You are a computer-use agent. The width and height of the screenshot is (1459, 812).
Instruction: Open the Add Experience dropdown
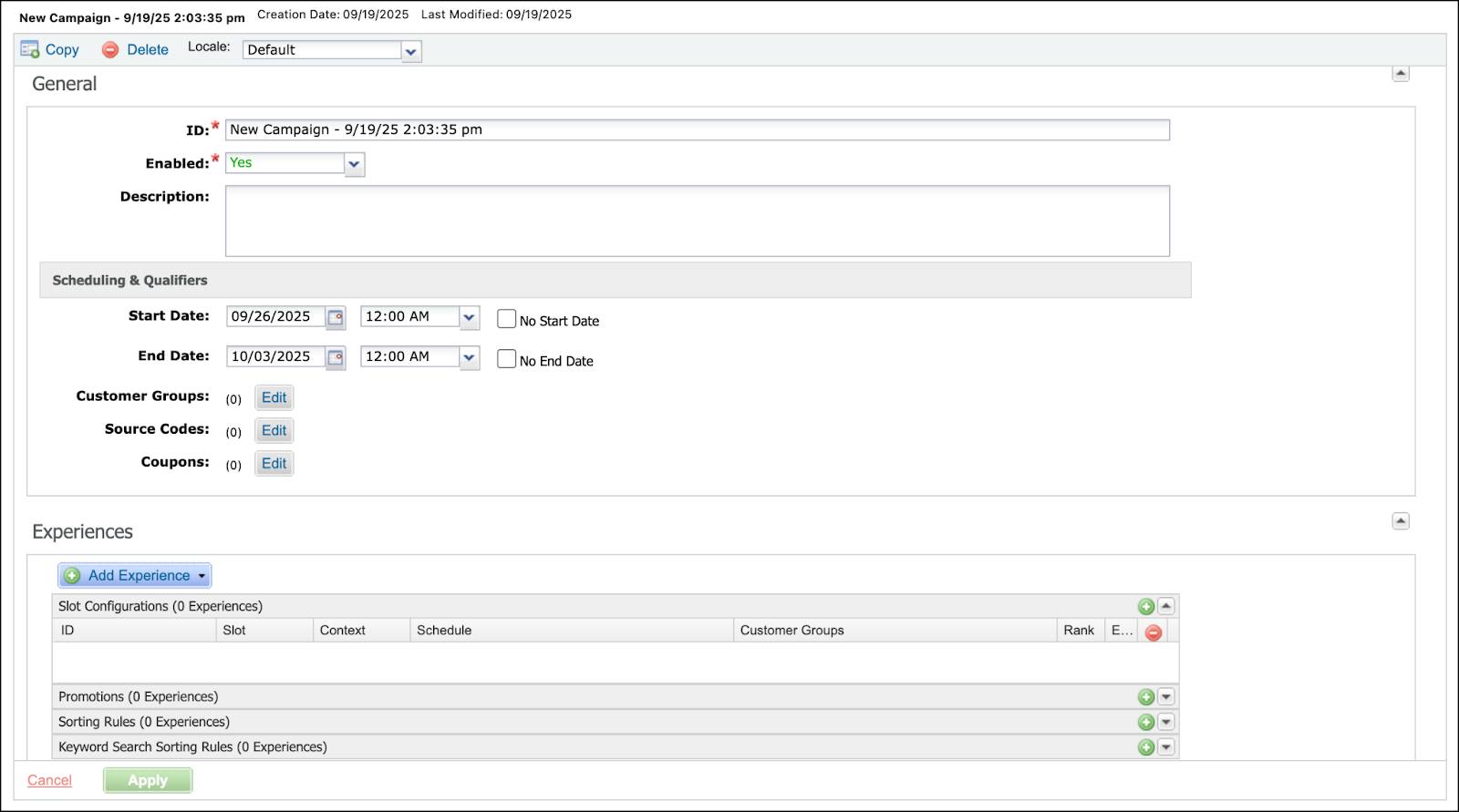pyautogui.click(x=135, y=576)
